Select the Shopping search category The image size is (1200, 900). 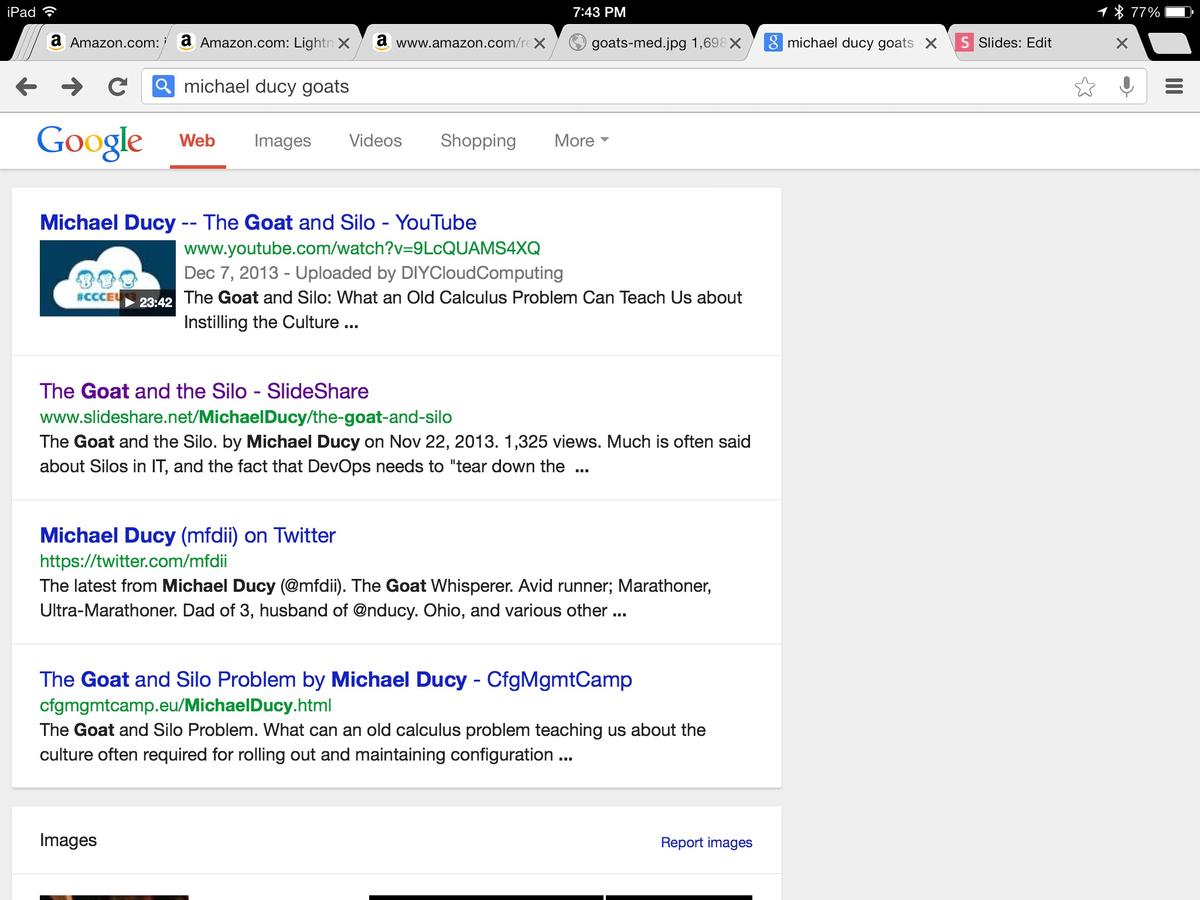(478, 141)
